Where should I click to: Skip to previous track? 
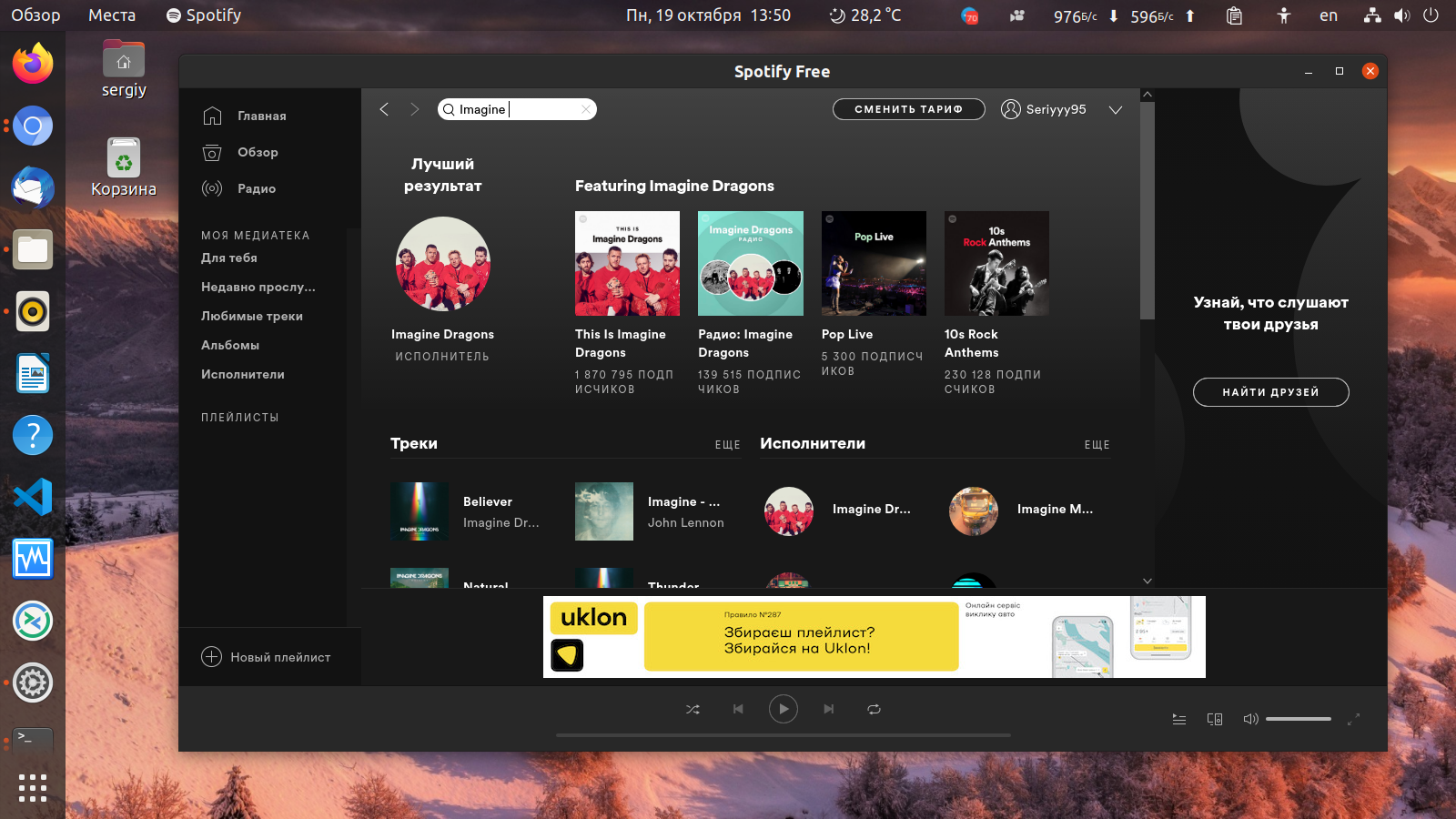[738, 709]
